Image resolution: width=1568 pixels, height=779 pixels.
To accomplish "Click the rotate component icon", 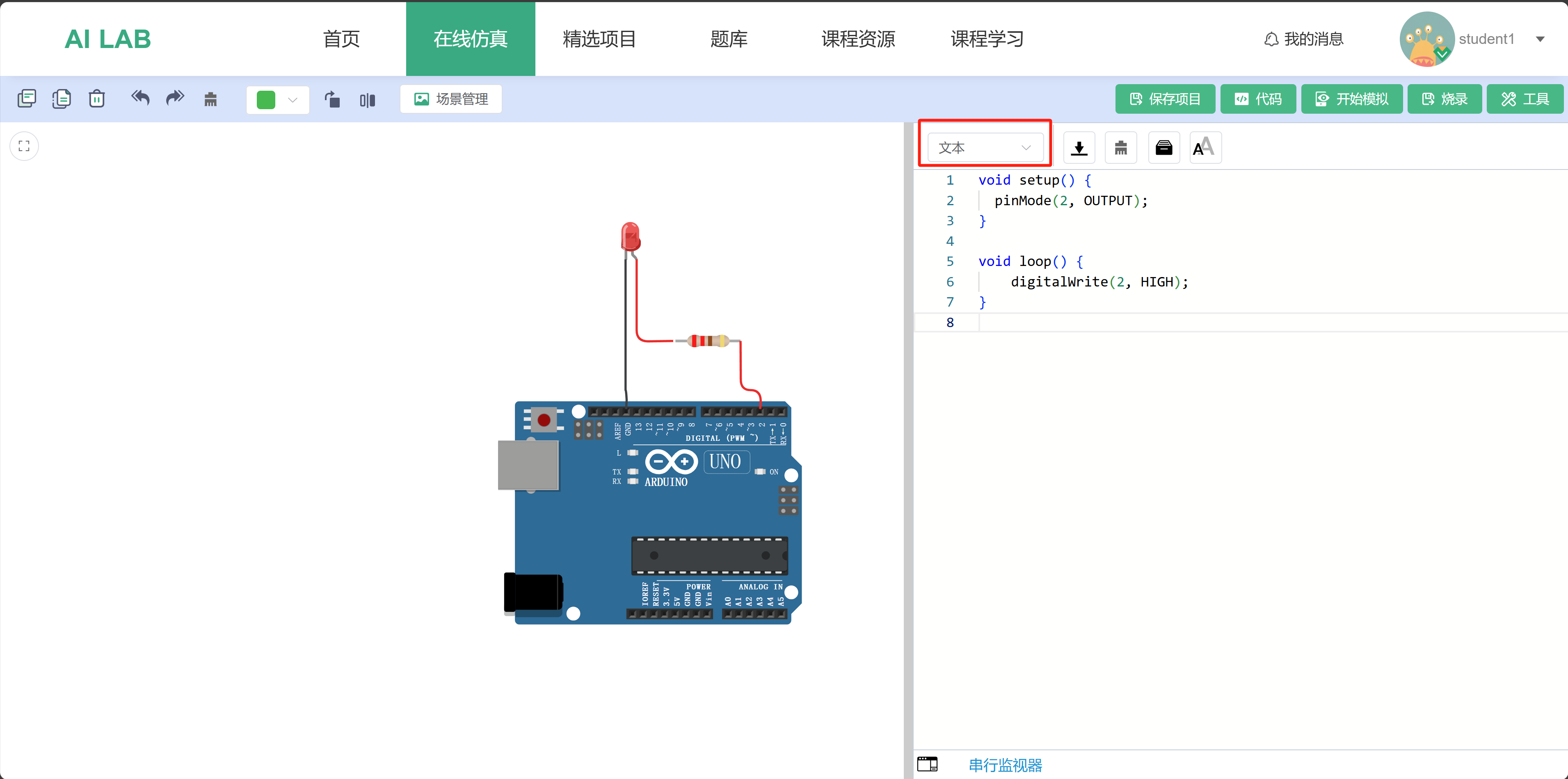I will click(x=332, y=99).
